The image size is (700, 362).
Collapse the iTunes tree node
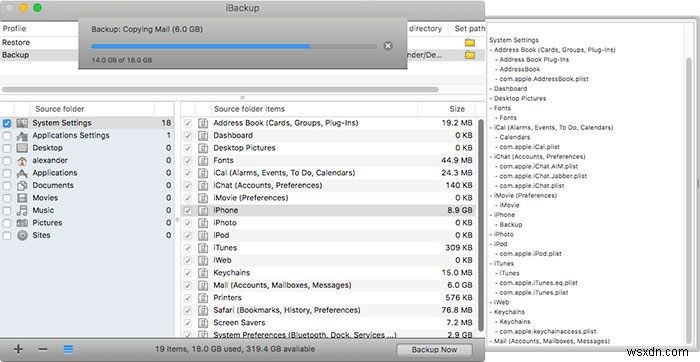tap(491, 263)
